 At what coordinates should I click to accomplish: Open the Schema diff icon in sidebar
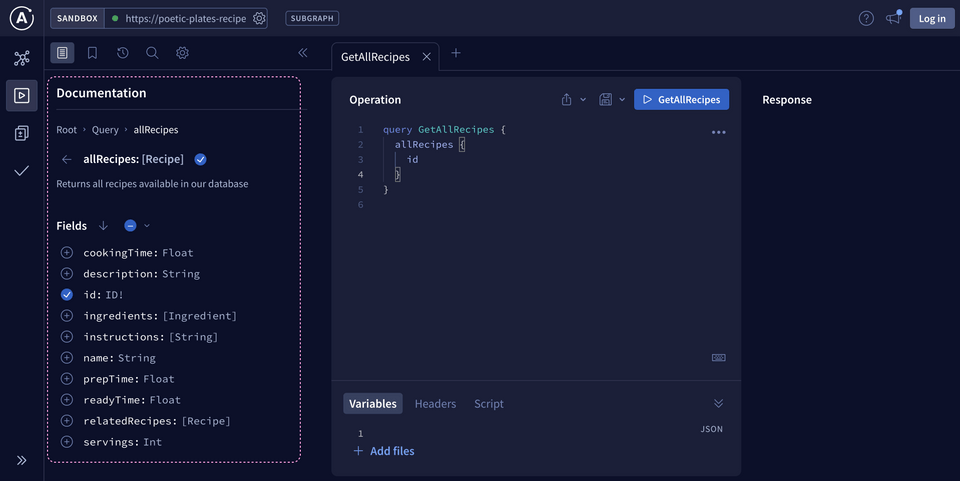21,133
